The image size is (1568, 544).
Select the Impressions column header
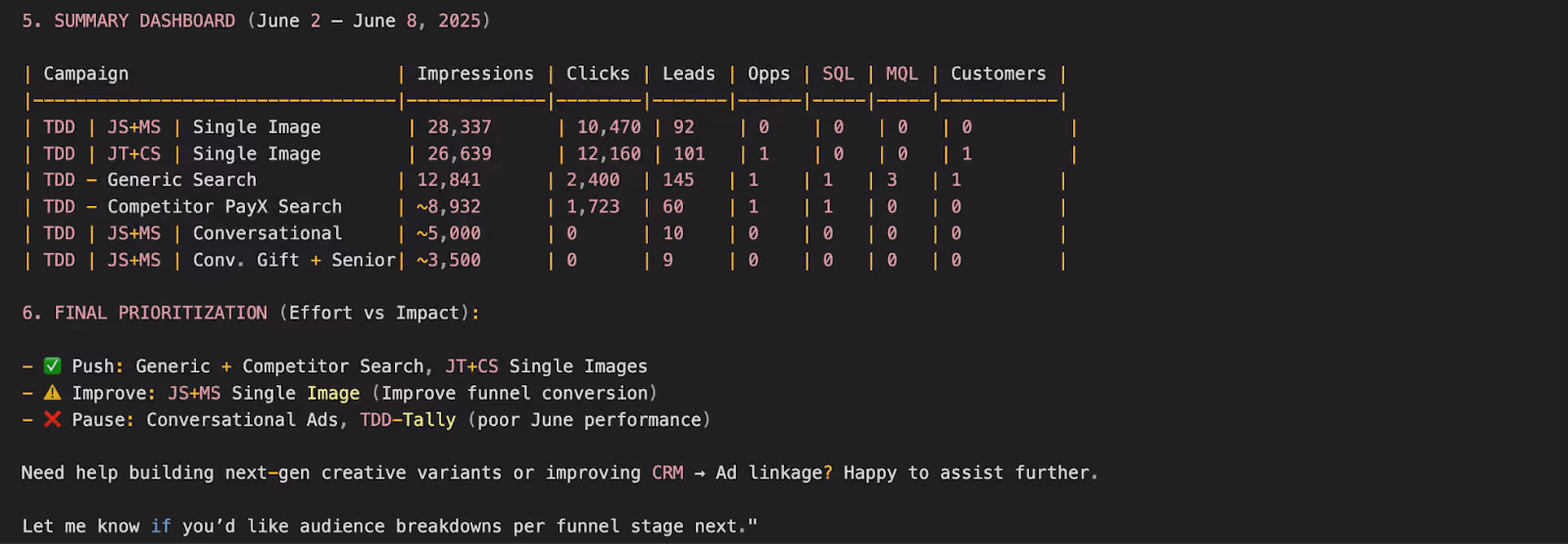pyautogui.click(x=475, y=74)
